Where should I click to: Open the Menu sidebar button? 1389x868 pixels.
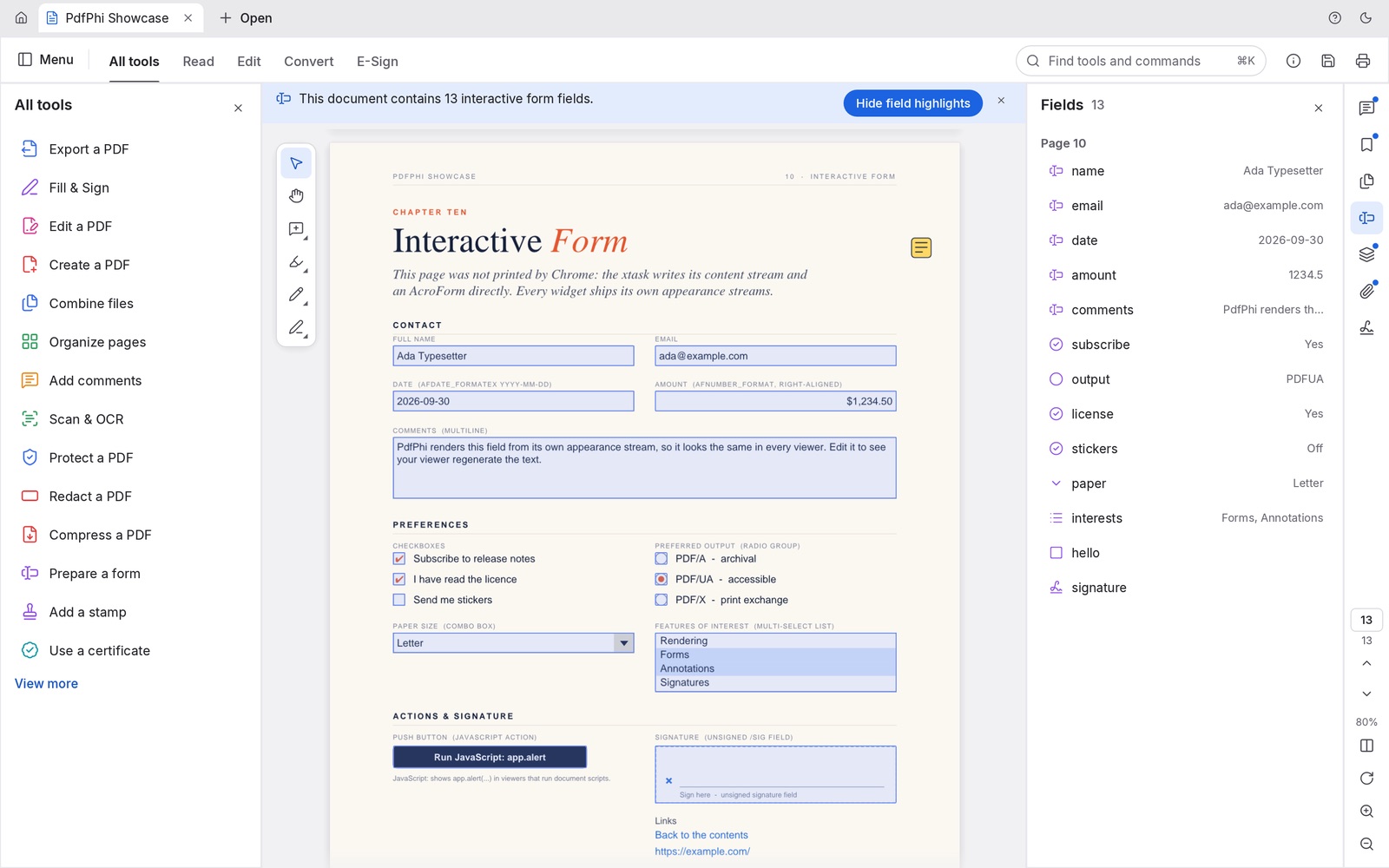pyautogui.click(x=46, y=60)
